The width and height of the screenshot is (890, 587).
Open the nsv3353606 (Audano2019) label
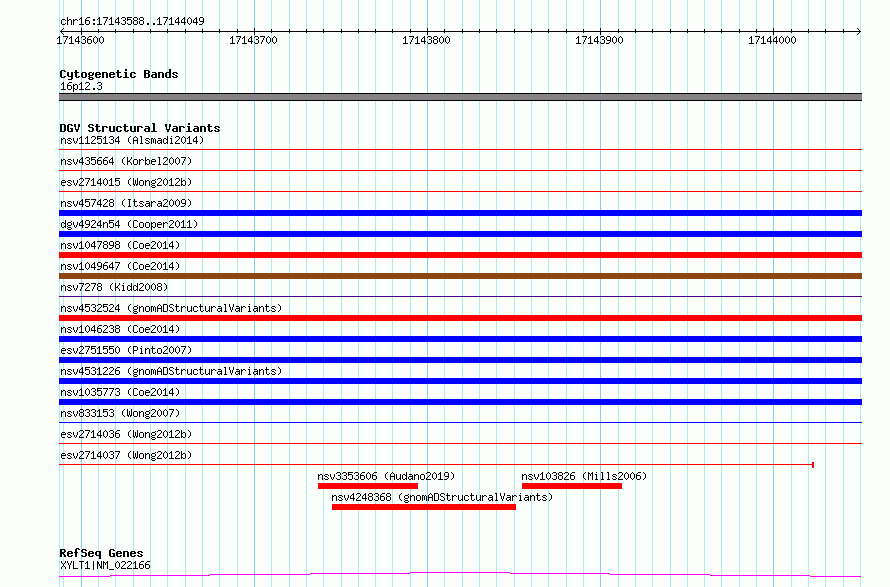point(386,476)
